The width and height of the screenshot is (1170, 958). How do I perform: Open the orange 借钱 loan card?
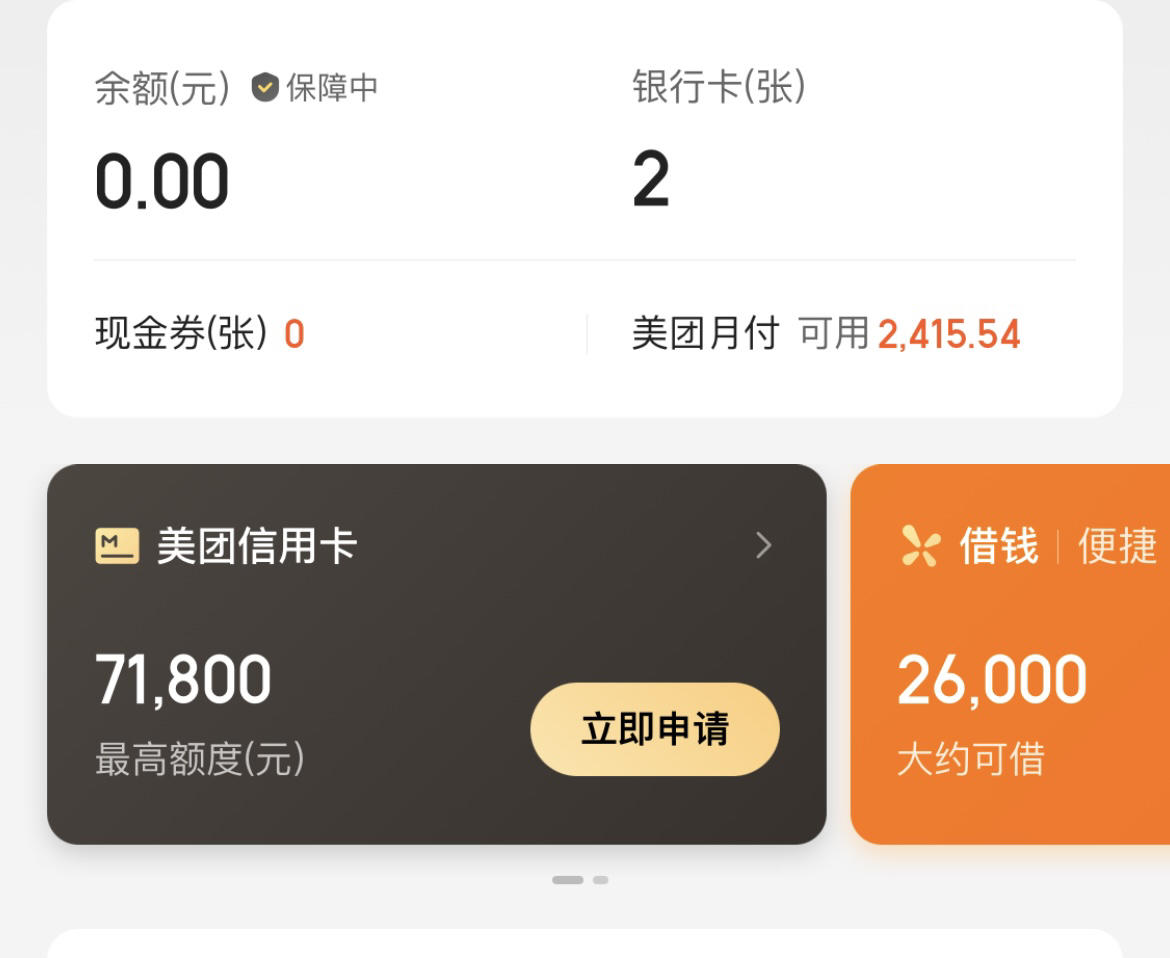(1010, 654)
